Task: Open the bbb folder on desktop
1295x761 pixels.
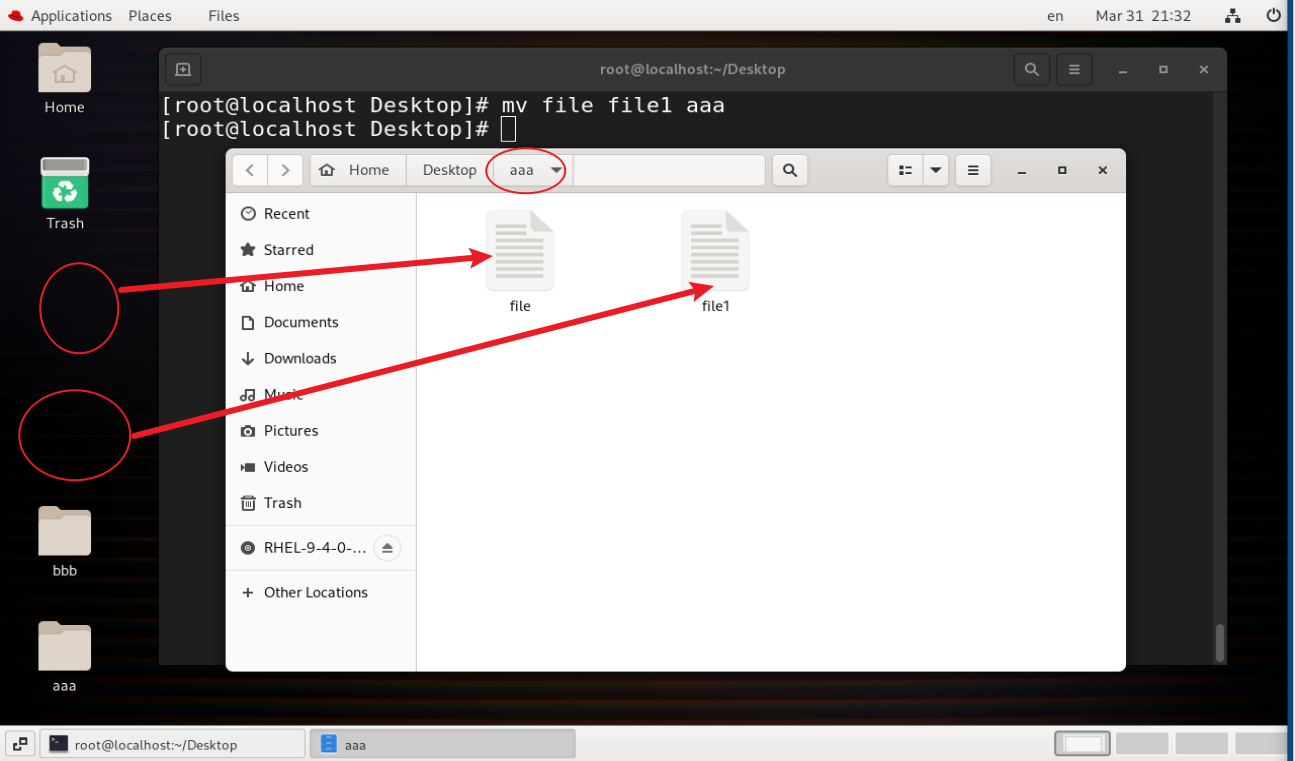Action: click(64, 531)
